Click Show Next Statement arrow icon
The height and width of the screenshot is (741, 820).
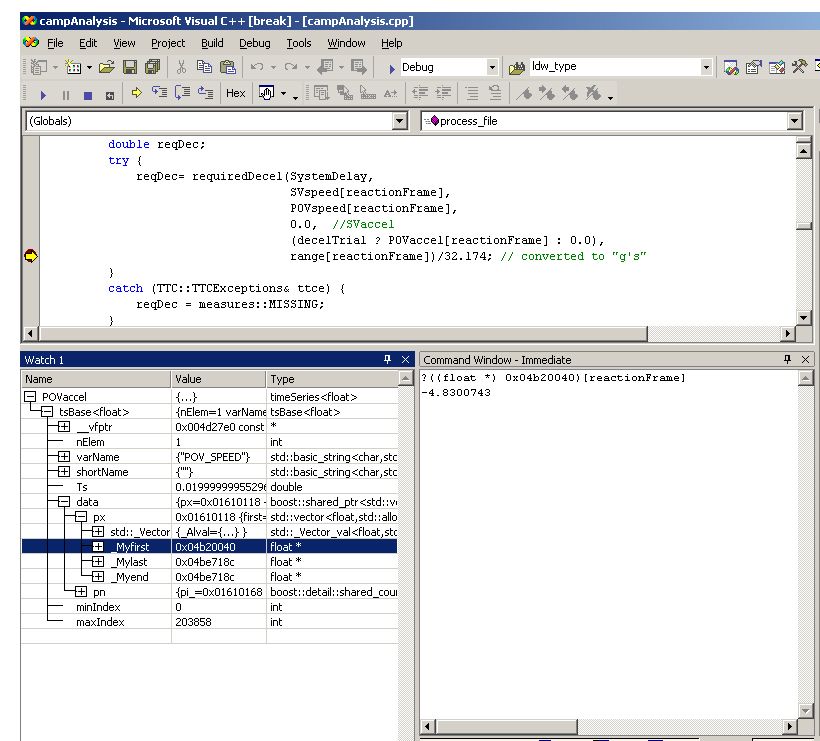click(136, 93)
